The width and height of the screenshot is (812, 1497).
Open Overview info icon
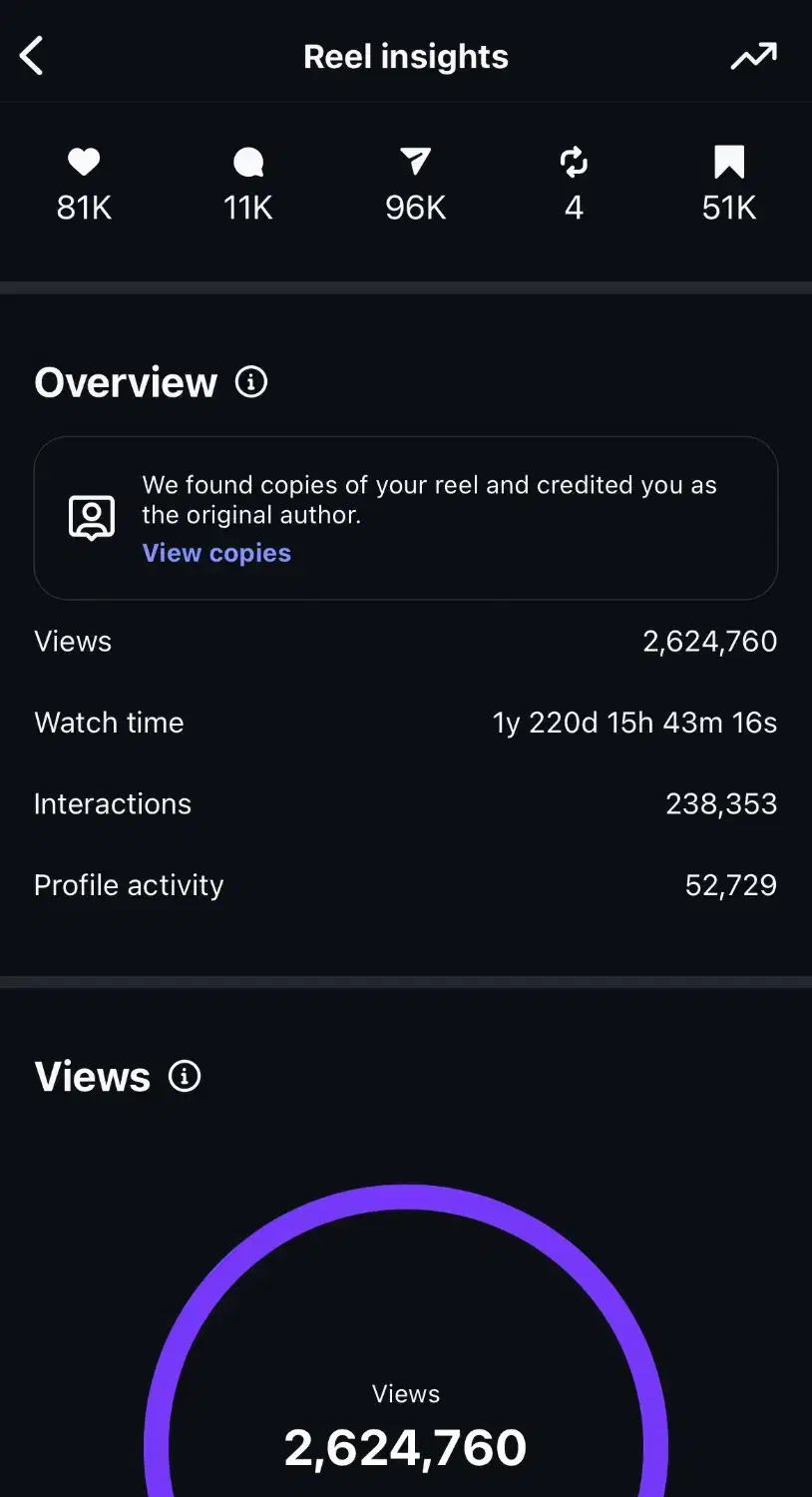coord(251,382)
